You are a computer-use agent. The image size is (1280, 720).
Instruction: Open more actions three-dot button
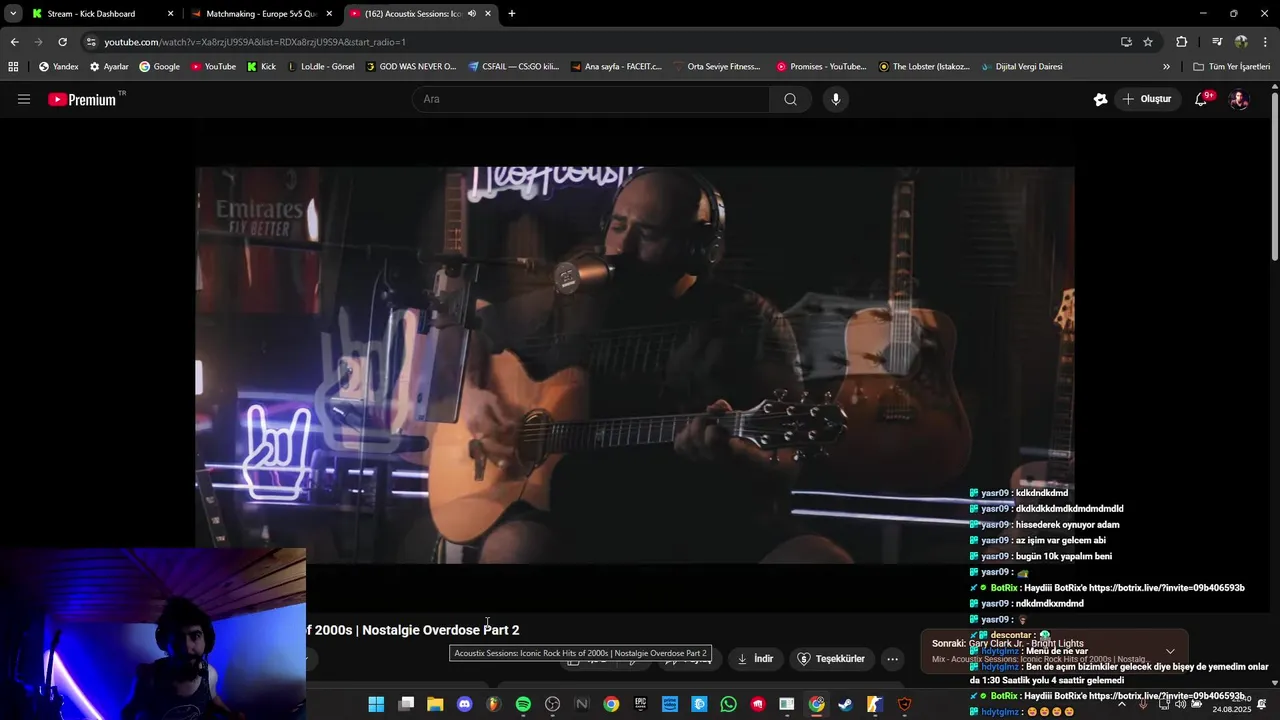pos(892,659)
